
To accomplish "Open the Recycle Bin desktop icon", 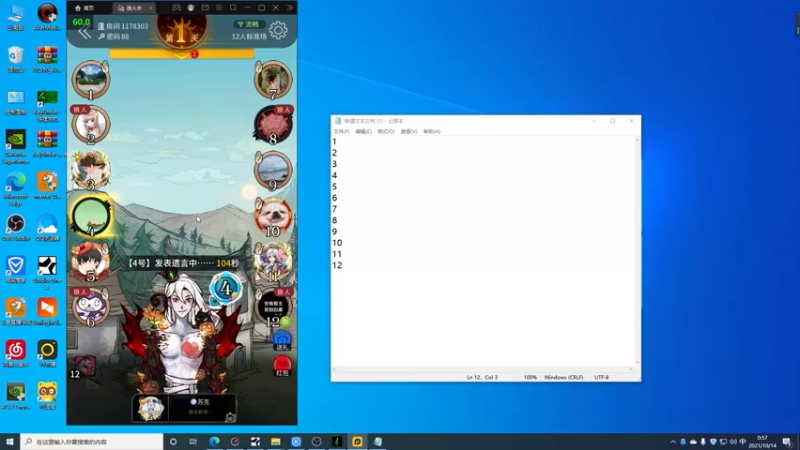I will tap(16, 59).
